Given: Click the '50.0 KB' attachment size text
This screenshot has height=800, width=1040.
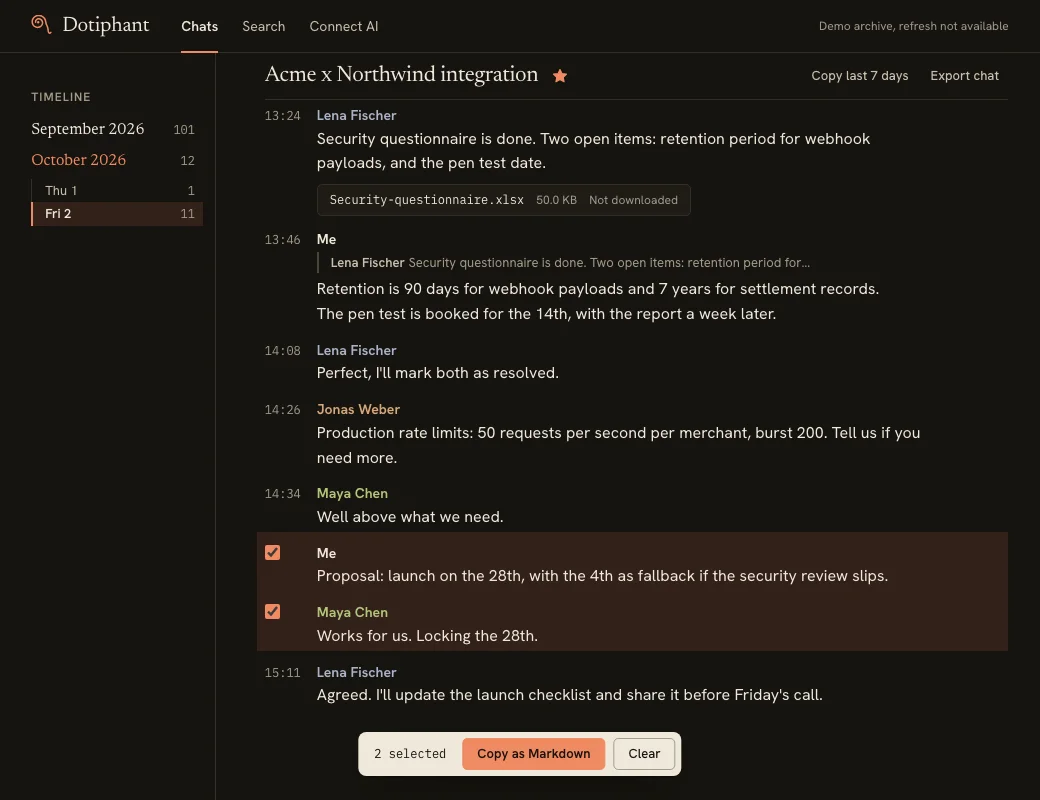Looking at the screenshot, I should [556, 200].
